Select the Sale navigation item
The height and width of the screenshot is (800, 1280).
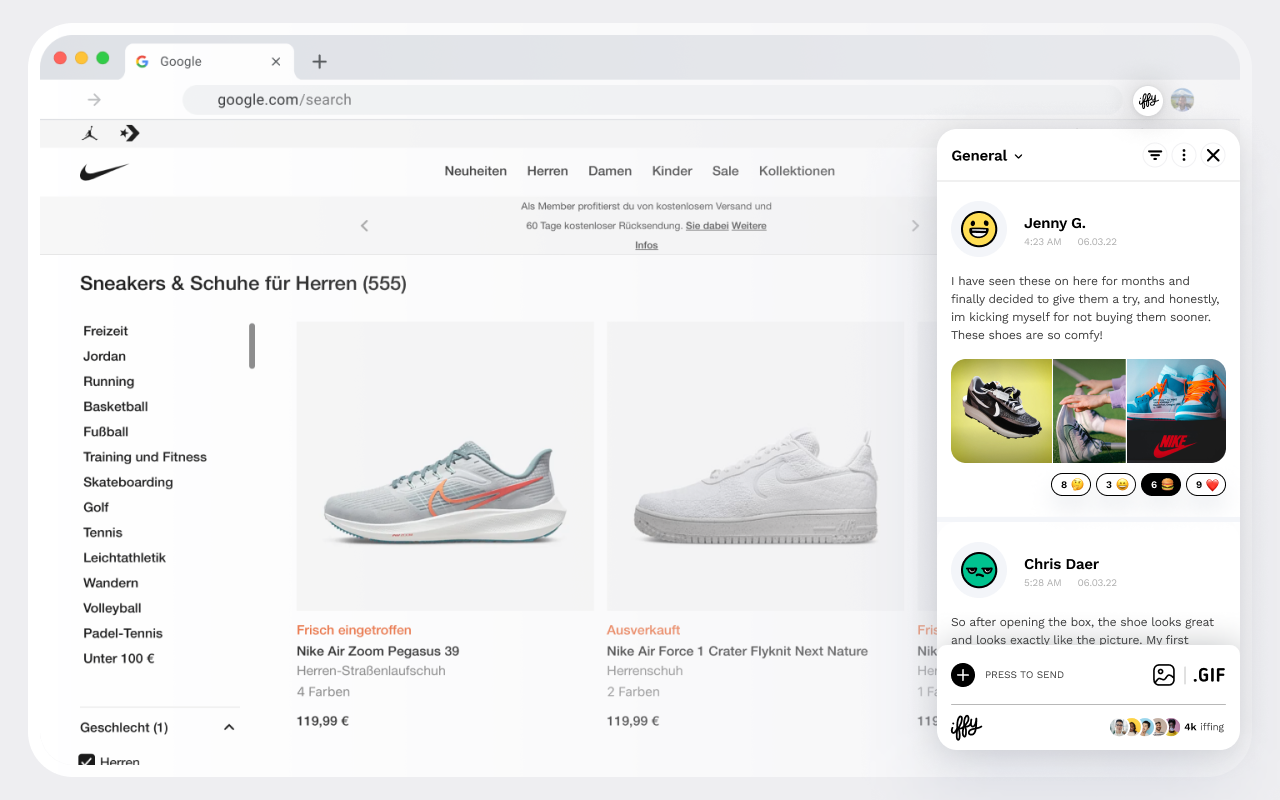point(725,171)
